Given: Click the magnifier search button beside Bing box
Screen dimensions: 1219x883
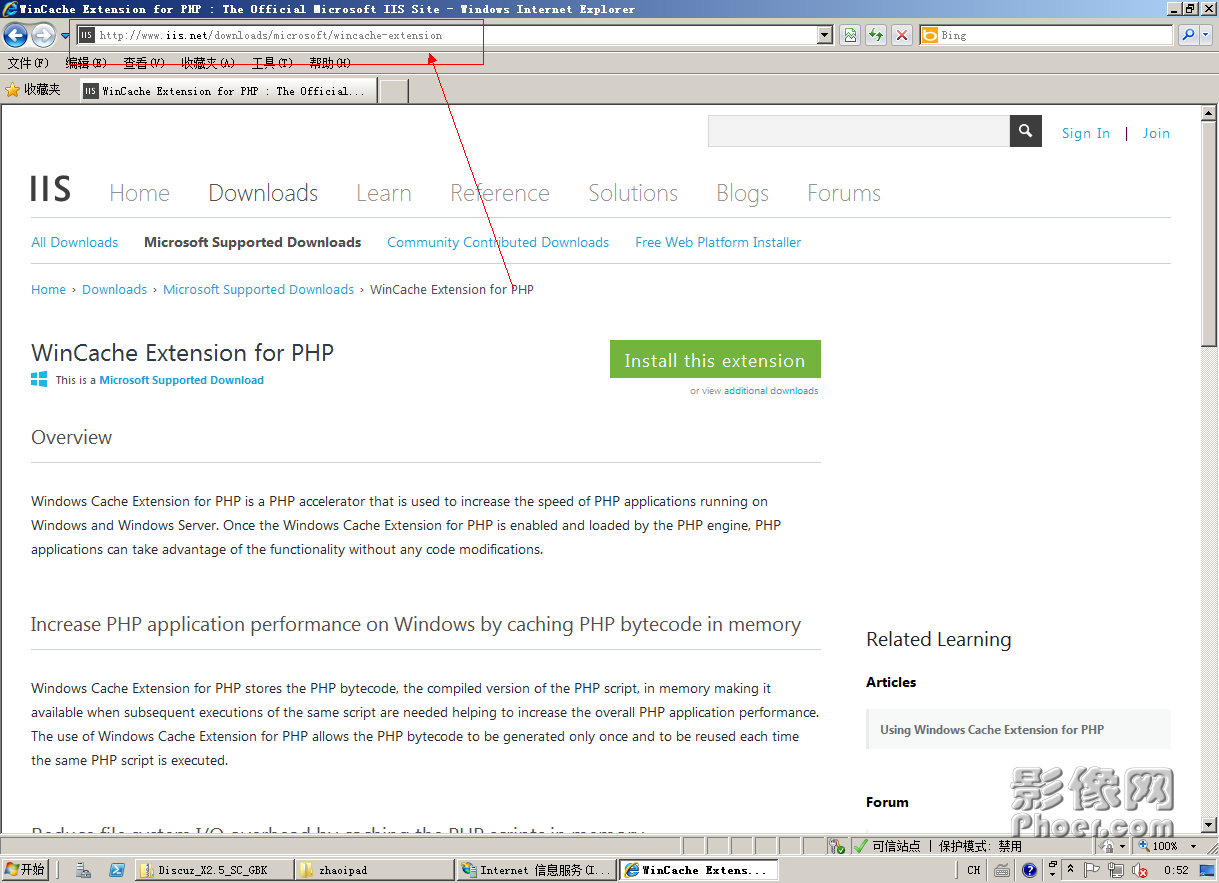Looking at the screenshot, I should coord(1187,35).
